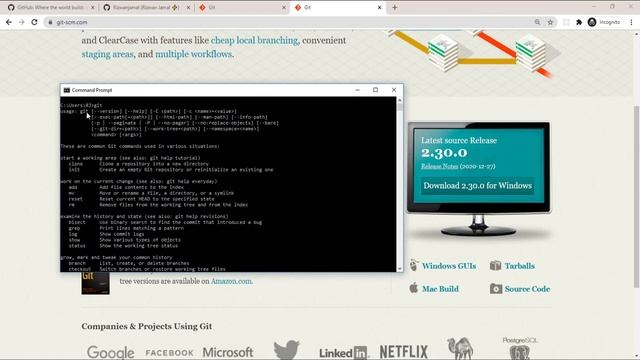Click the Netflix logo
Viewport: 640px width, 360px height.
pyautogui.click(x=404, y=352)
